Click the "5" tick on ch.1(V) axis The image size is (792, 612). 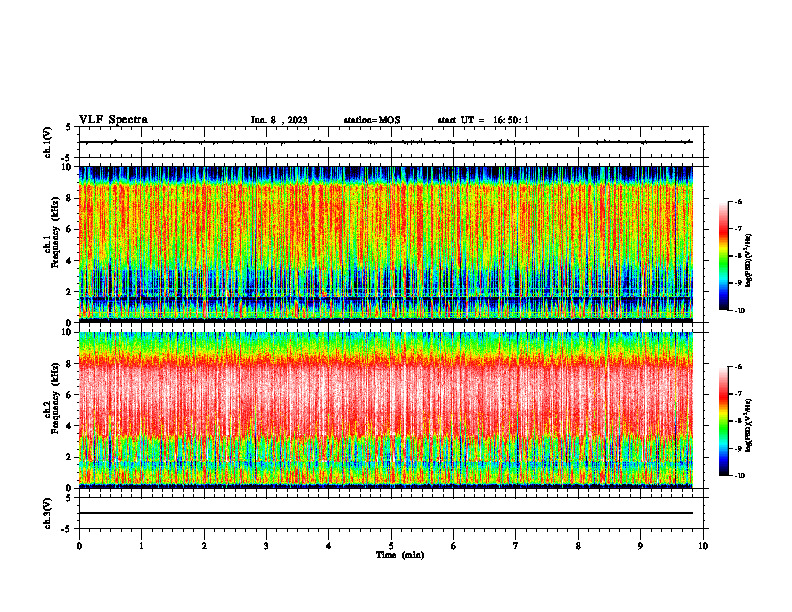[x=69, y=127]
